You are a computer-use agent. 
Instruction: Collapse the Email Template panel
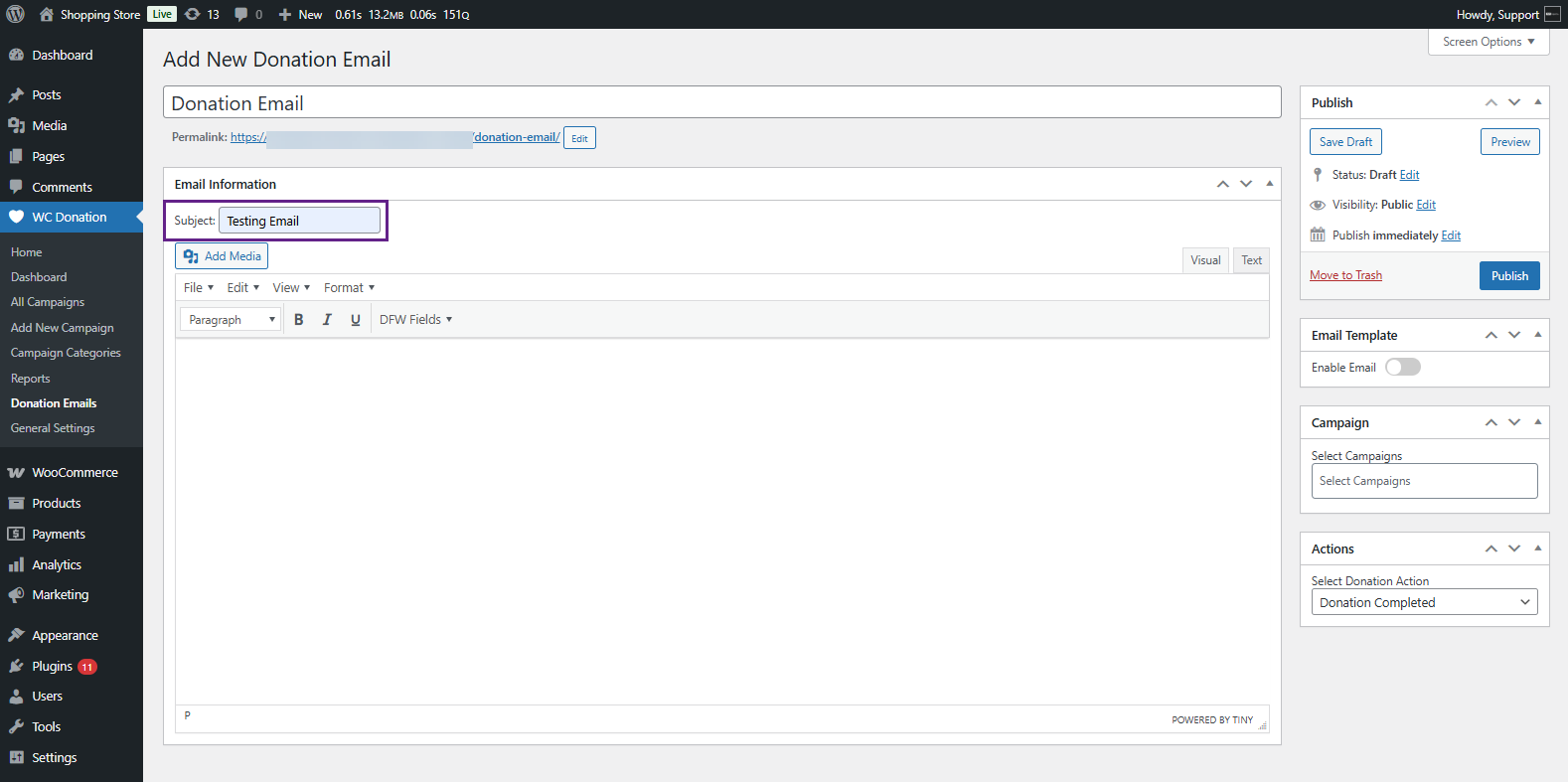pos(1537,335)
